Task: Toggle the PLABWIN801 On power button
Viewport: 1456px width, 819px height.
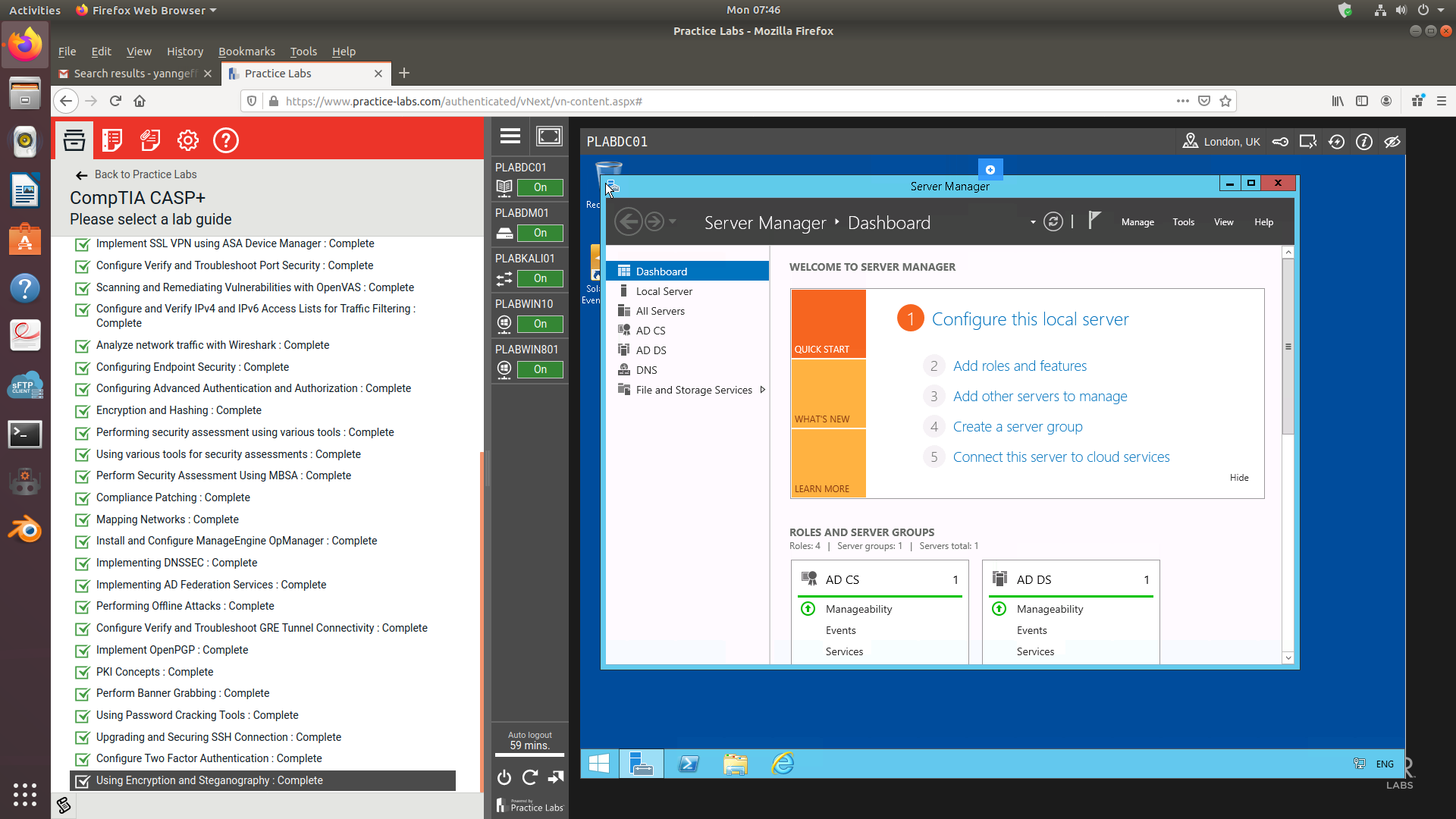Action: click(540, 369)
